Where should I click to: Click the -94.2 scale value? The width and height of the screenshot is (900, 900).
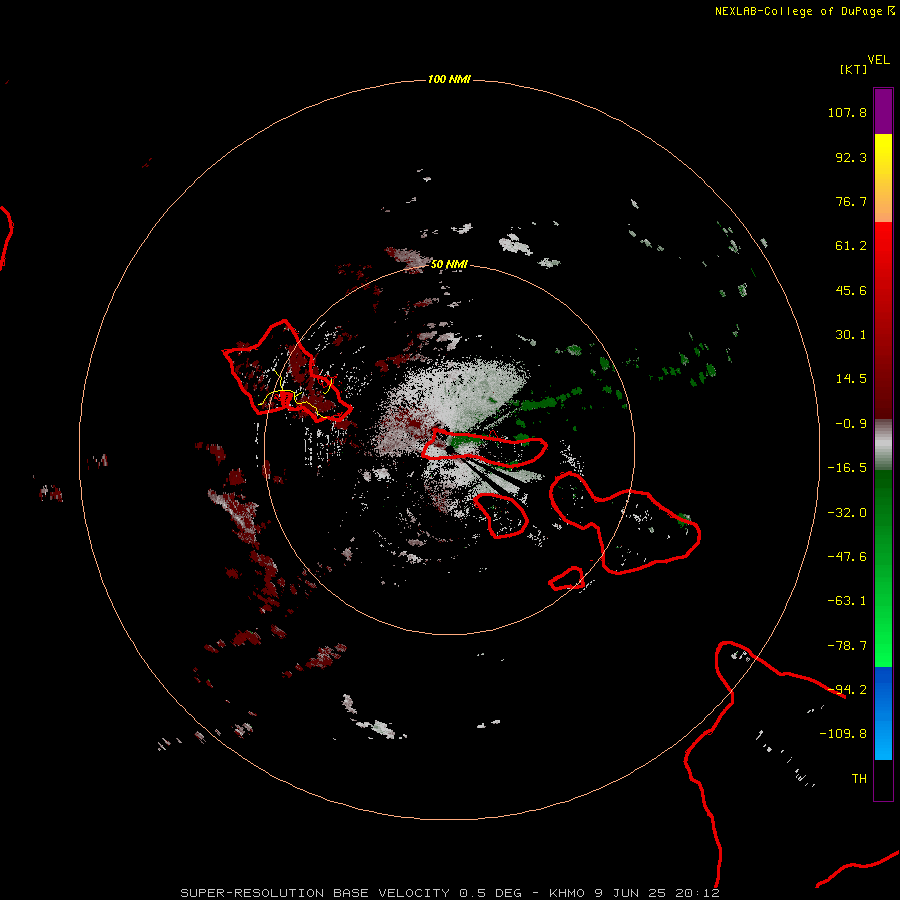pyautogui.click(x=847, y=690)
